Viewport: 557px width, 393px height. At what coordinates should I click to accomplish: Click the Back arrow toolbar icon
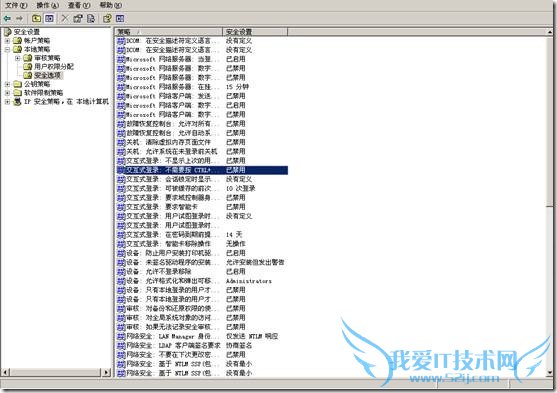click(7, 18)
